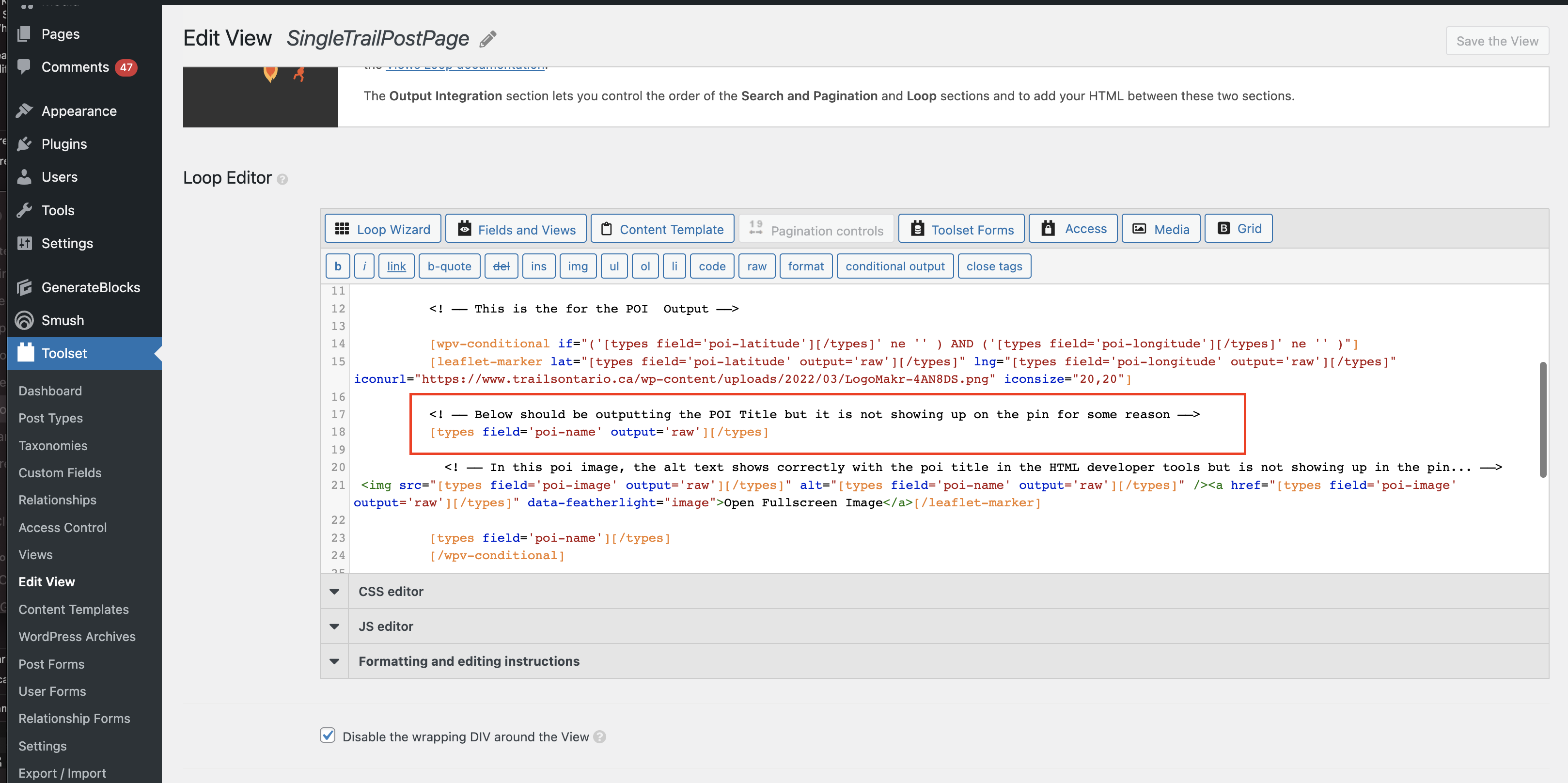
Task: Open the Loop Editor help question mark
Action: click(282, 179)
